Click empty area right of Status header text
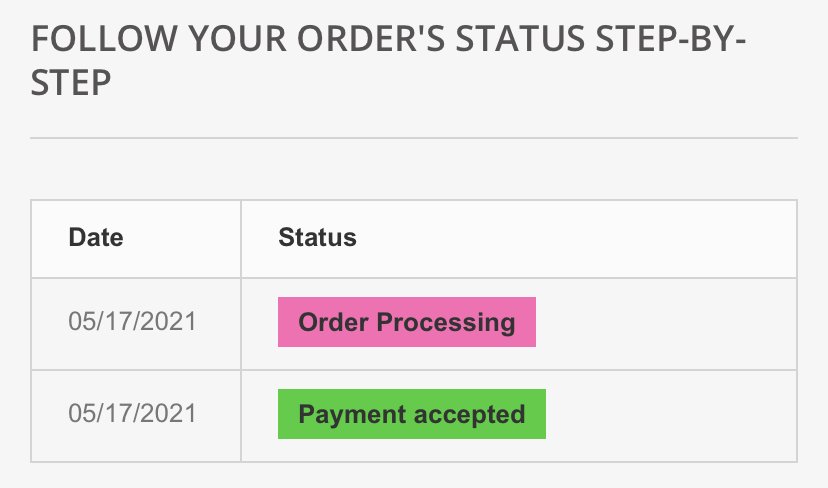828x488 pixels. 576,239
